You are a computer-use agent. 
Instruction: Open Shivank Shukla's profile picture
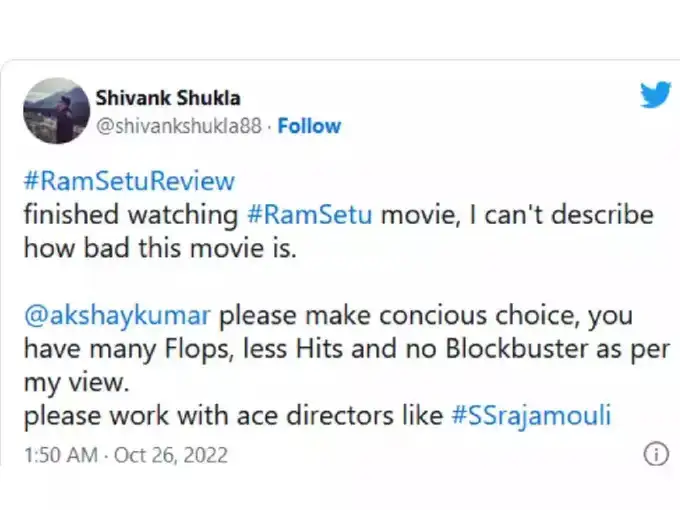pos(54,110)
